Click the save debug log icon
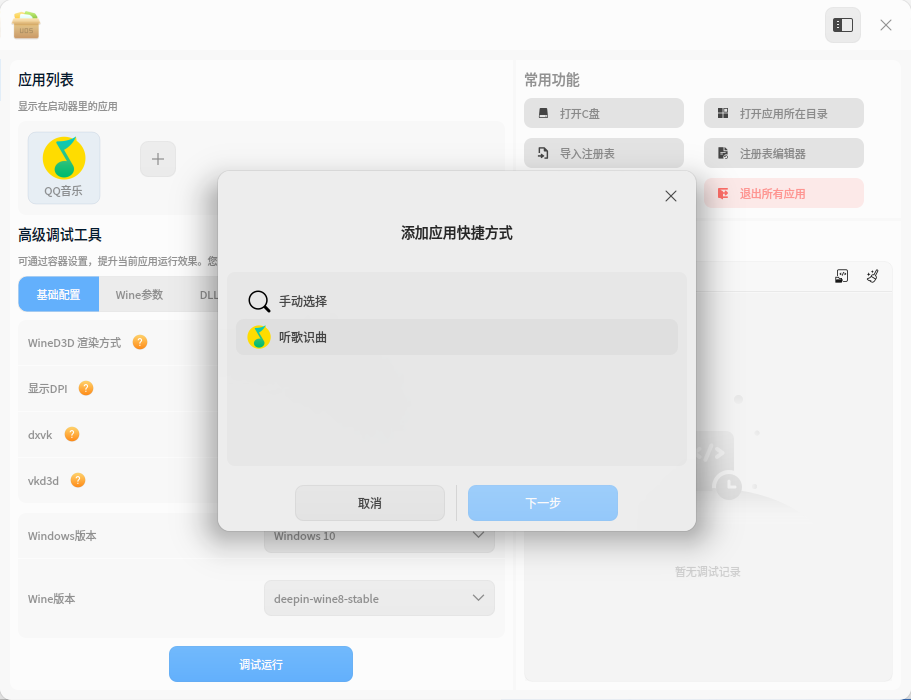Image resolution: width=911 pixels, height=700 pixels. tap(841, 276)
